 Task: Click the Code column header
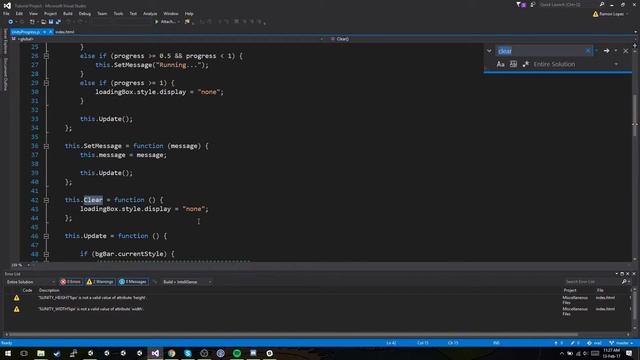(x=27, y=290)
